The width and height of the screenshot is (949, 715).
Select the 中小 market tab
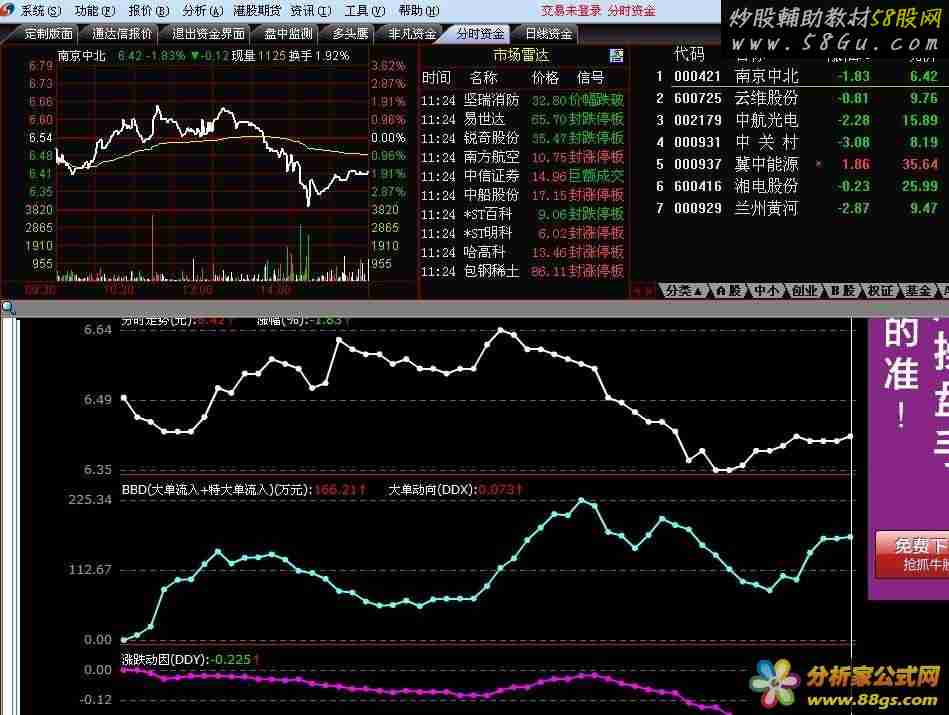pyautogui.click(x=766, y=291)
